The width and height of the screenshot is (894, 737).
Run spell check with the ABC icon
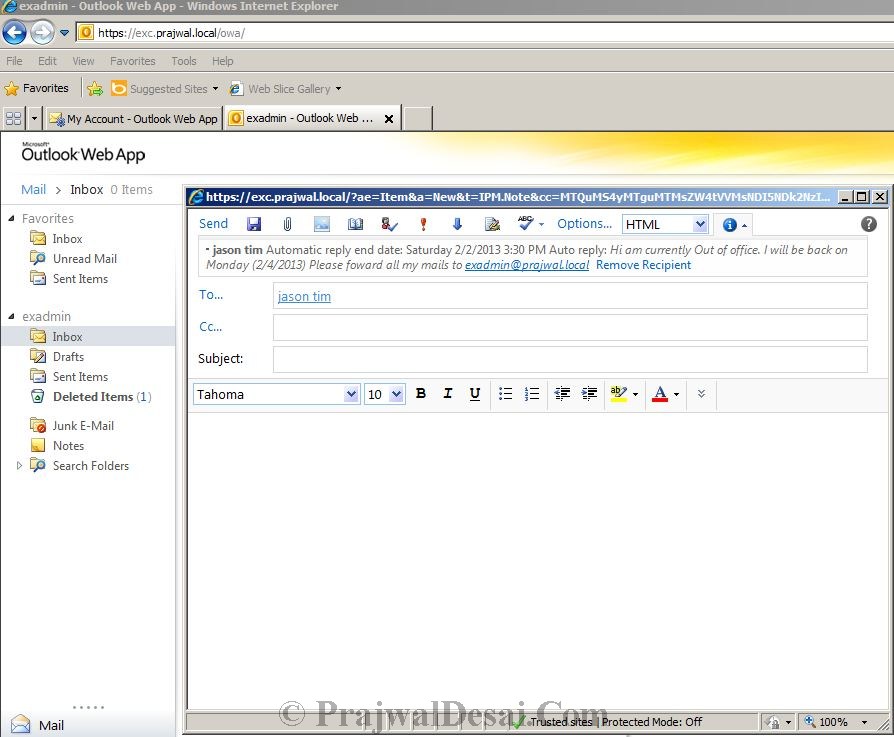point(525,223)
